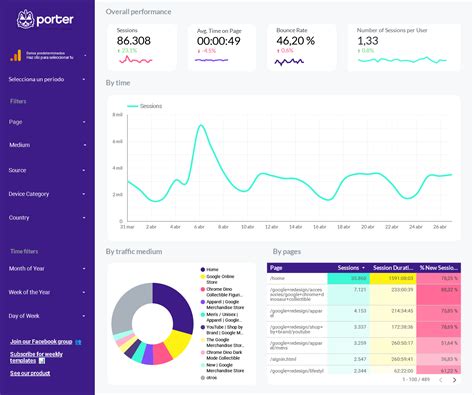Click the teal Men's / Unisex legend dot

[x=203, y=315]
